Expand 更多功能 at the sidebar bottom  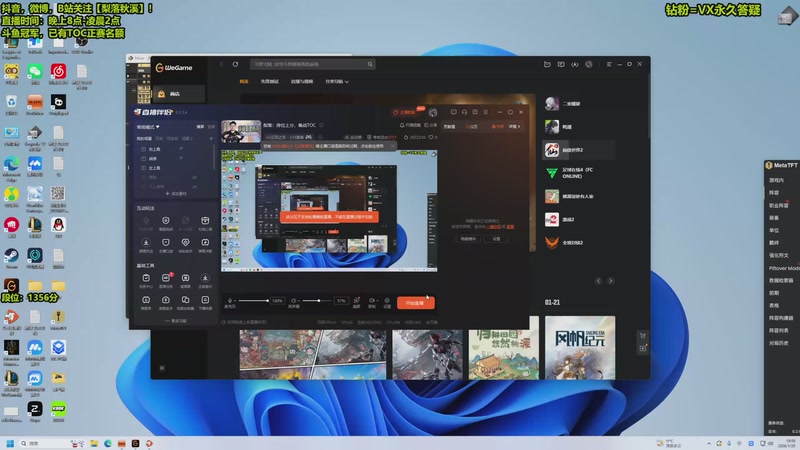click(x=176, y=321)
